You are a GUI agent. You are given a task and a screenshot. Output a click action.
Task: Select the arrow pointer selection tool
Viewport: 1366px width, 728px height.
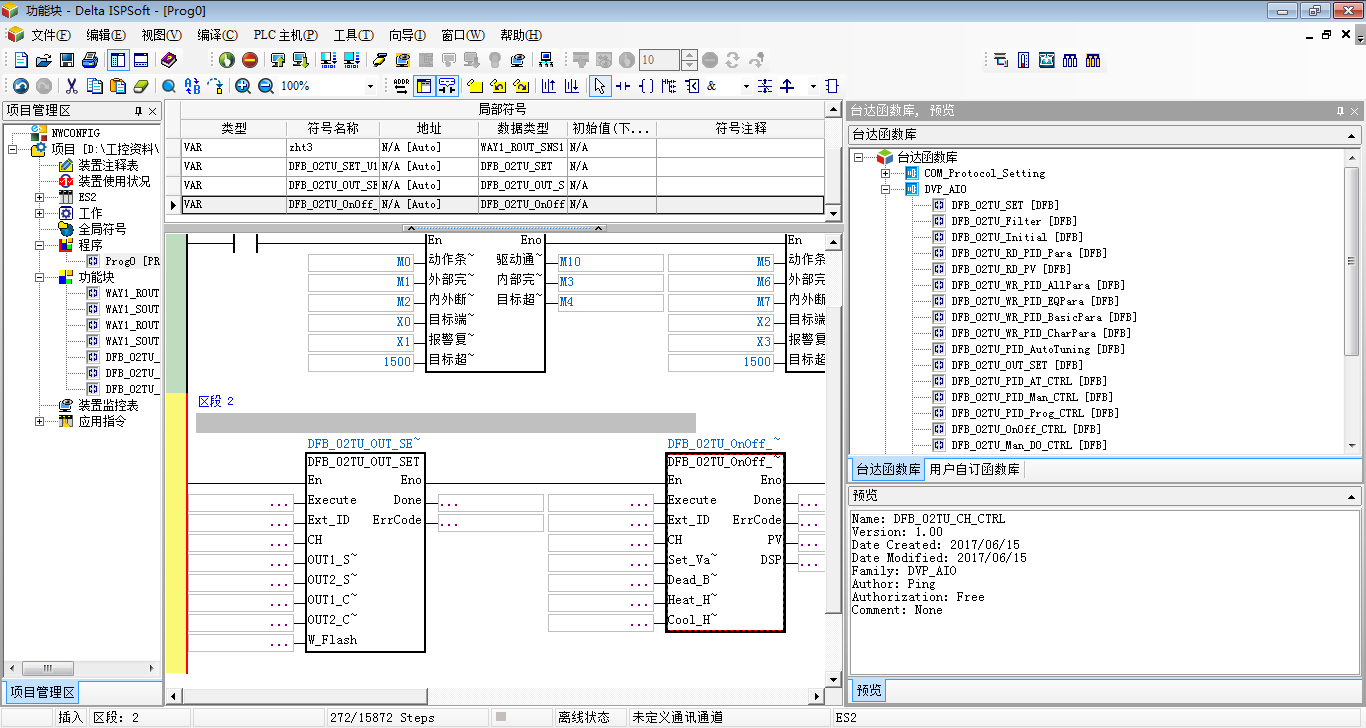(599, 86)
